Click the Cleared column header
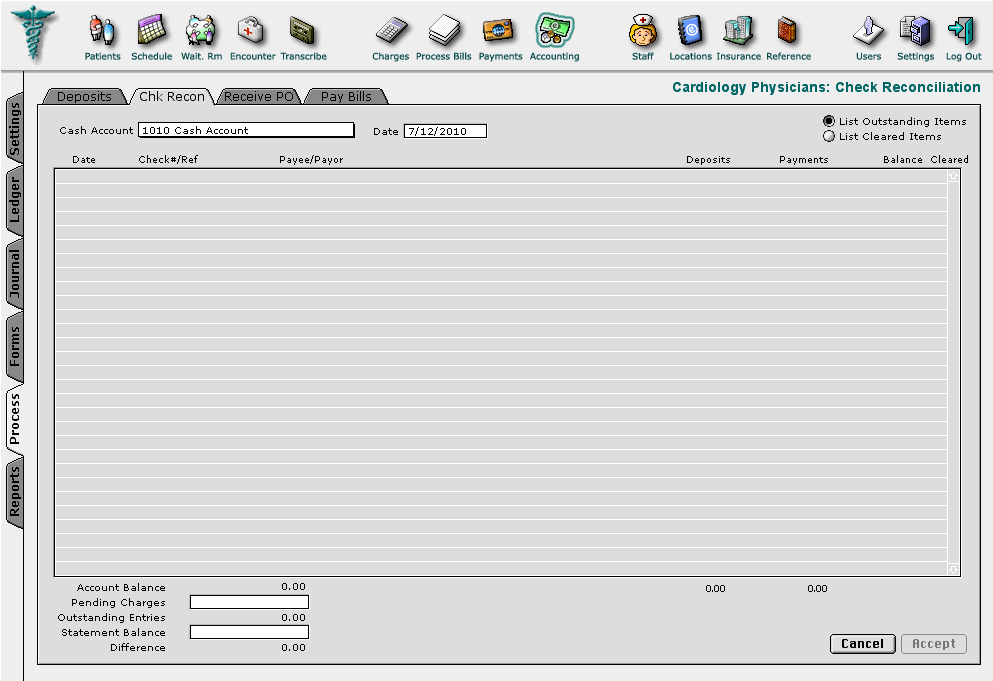The height and width of the screenshot is (681, 993). pos(949,160)
